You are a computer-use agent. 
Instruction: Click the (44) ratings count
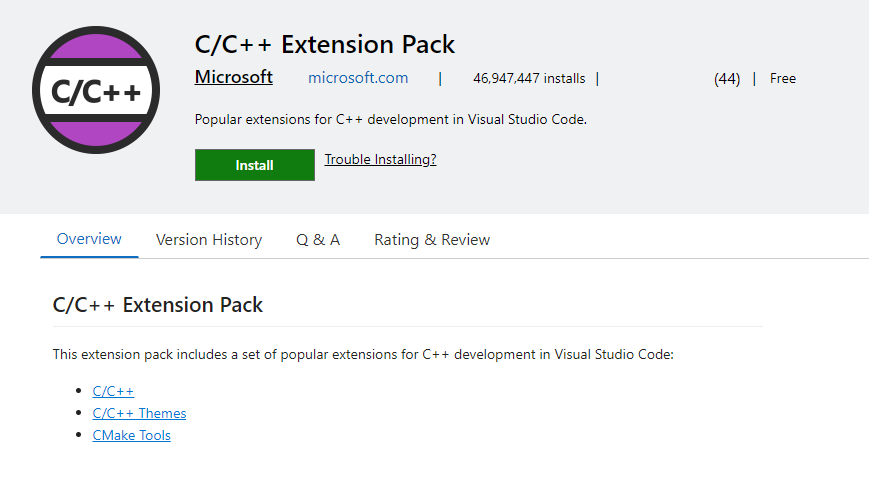tap(727, 79)
